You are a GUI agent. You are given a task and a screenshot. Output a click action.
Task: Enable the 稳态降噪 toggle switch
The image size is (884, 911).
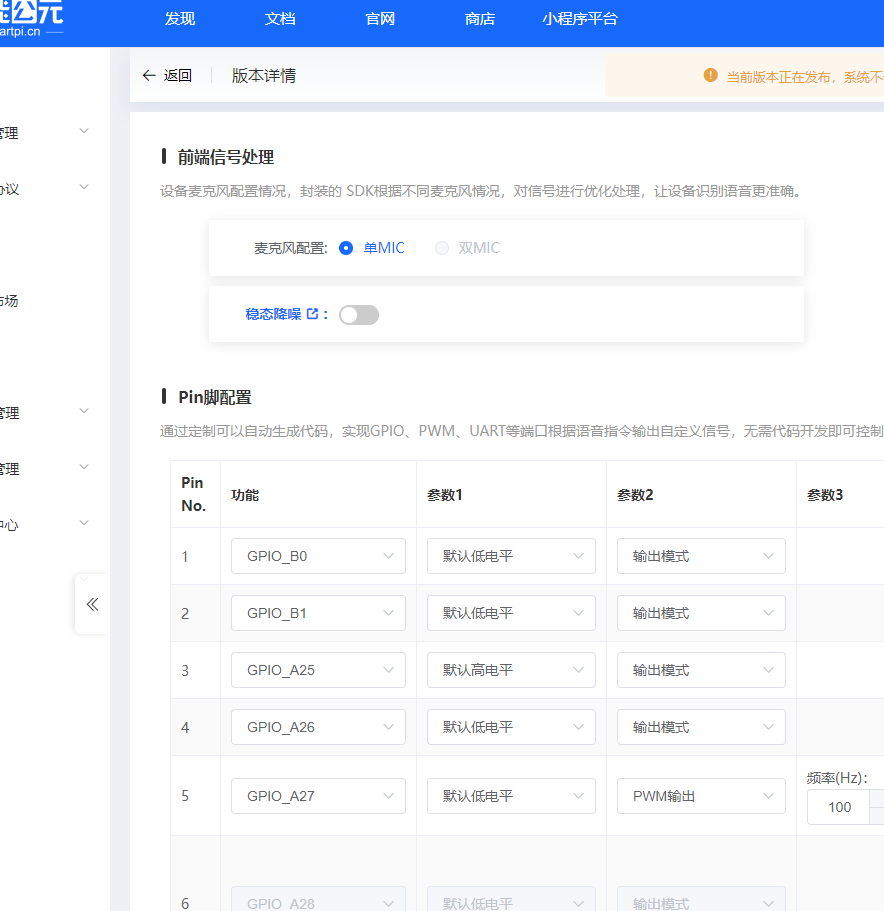point(358,314)
